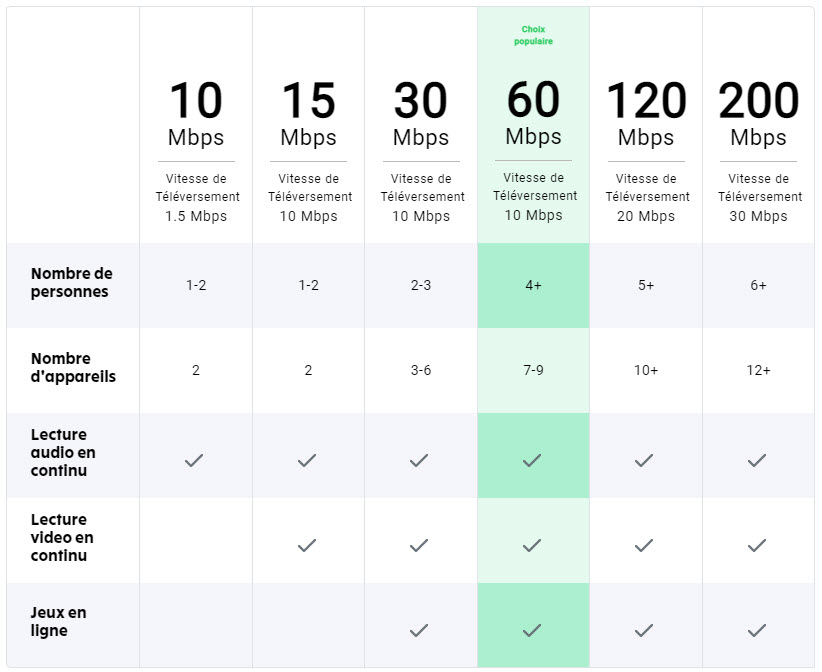Click the audio streaming checkmark for 10 Mbps
The width and height of the screenshot is (822, 672).
195,460
